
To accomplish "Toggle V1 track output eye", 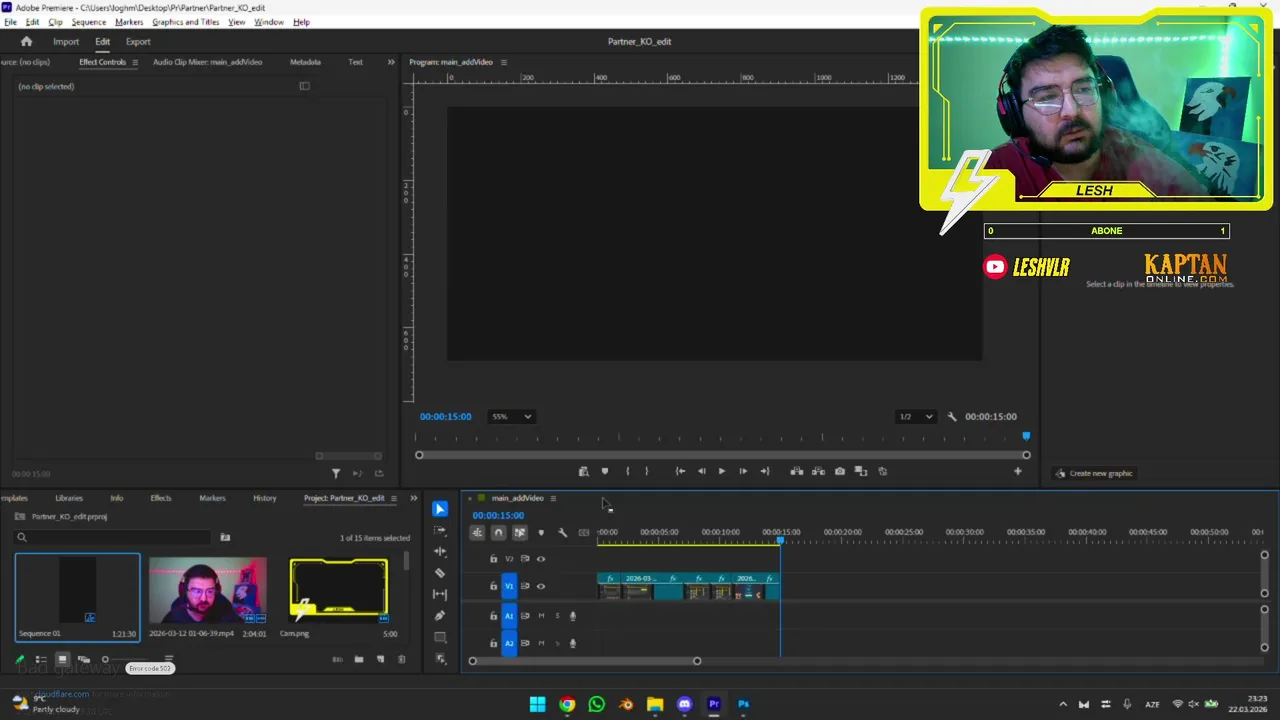I will pos(541,586).
